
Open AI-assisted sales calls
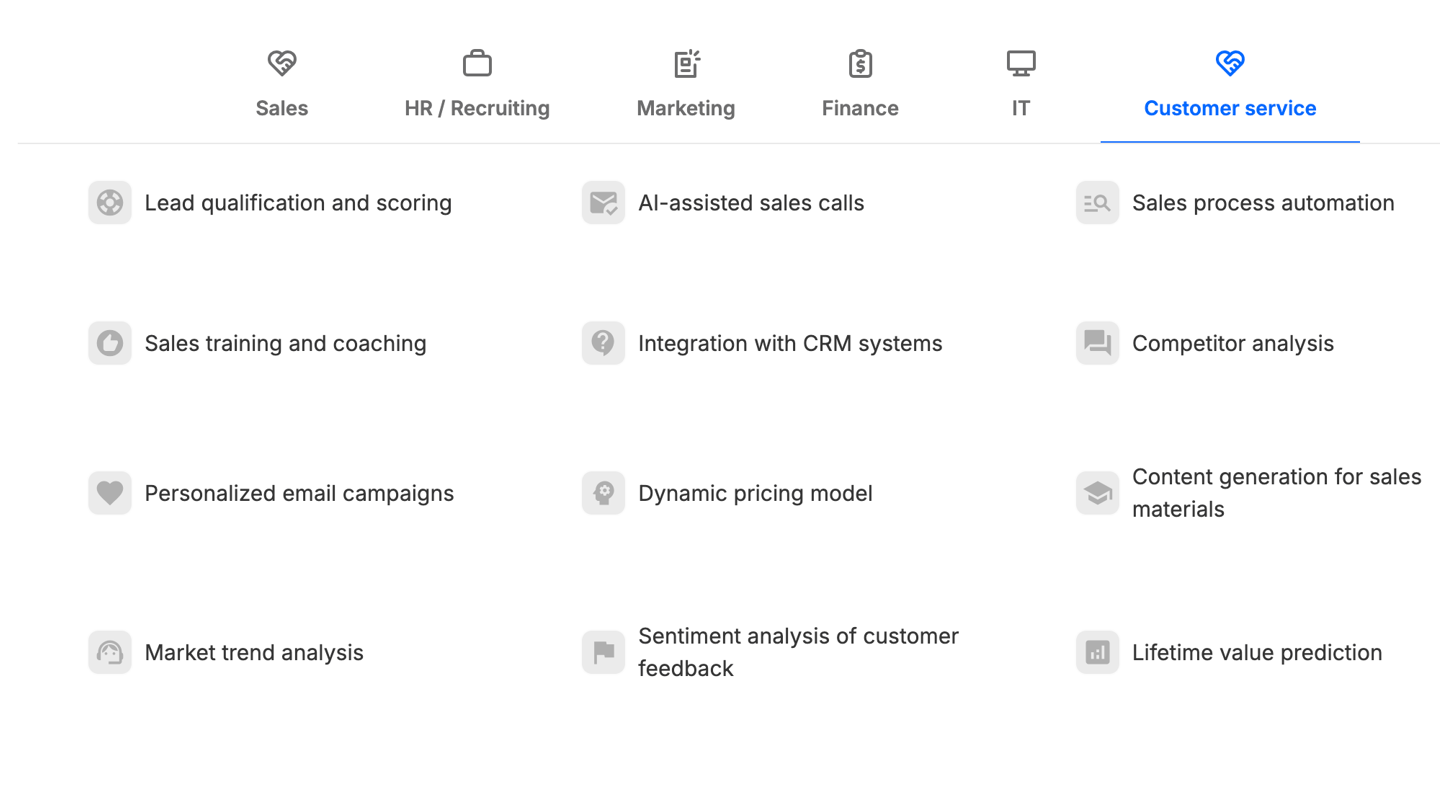[751, 203]
